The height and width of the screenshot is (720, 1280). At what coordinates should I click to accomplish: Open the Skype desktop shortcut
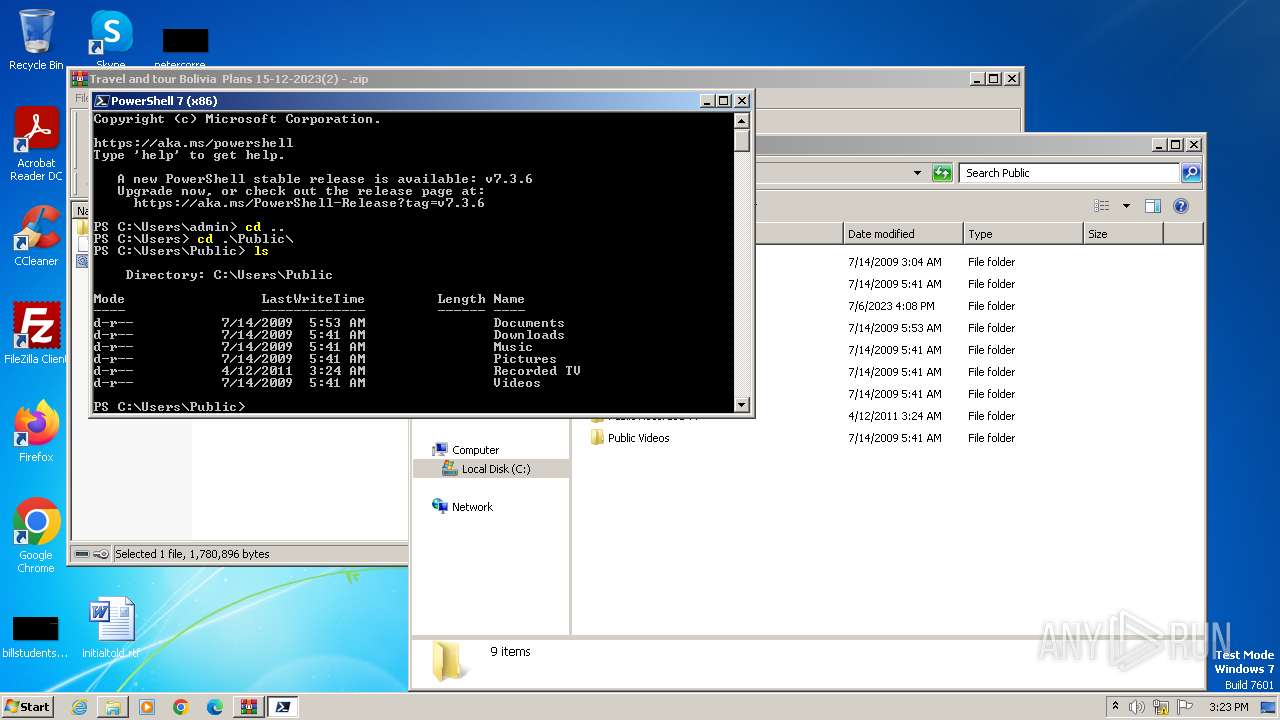(x=111, y=38)
